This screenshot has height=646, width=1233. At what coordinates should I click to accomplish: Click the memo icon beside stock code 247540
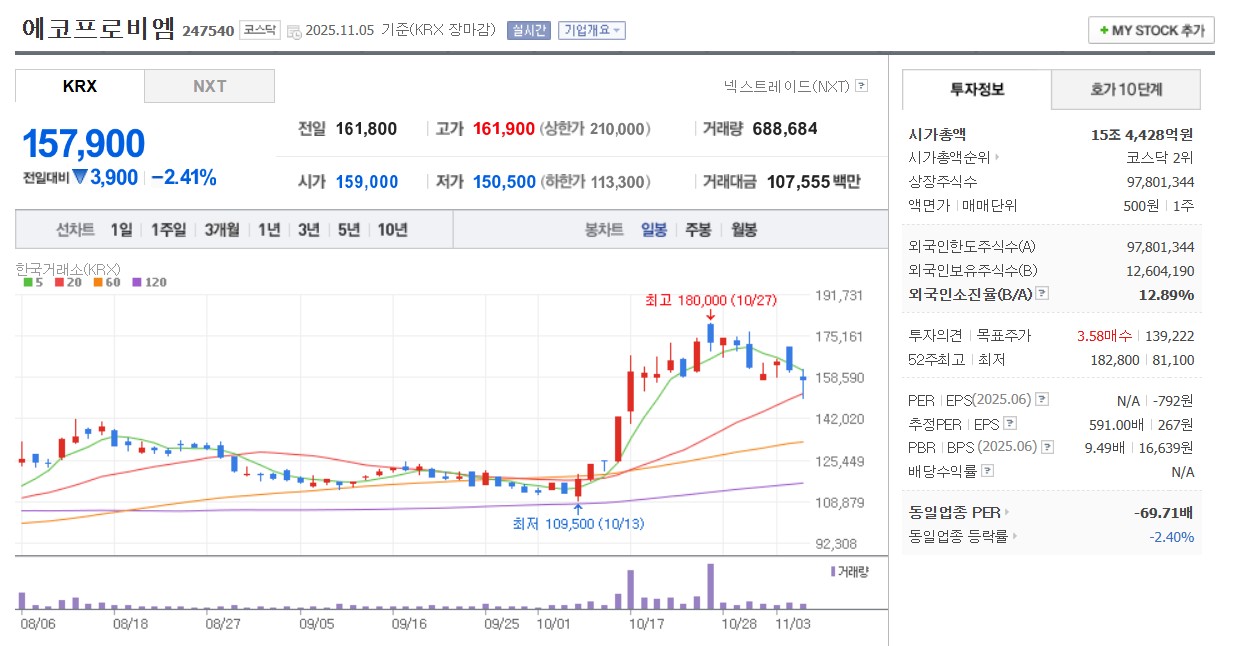(x=293, y=30)
